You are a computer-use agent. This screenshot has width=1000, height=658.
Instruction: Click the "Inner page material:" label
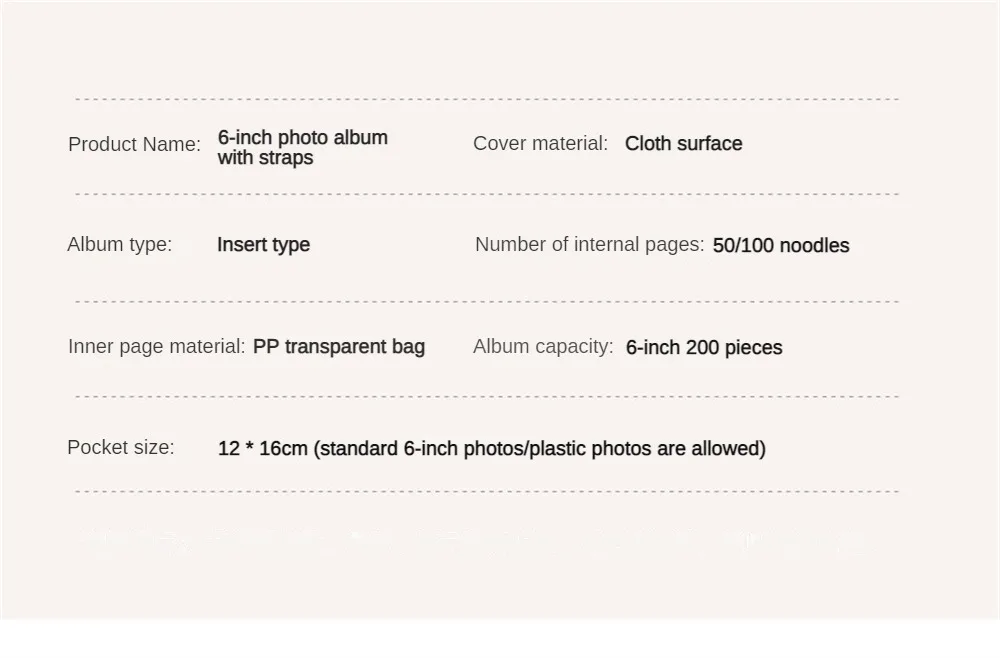coord(156,346)
